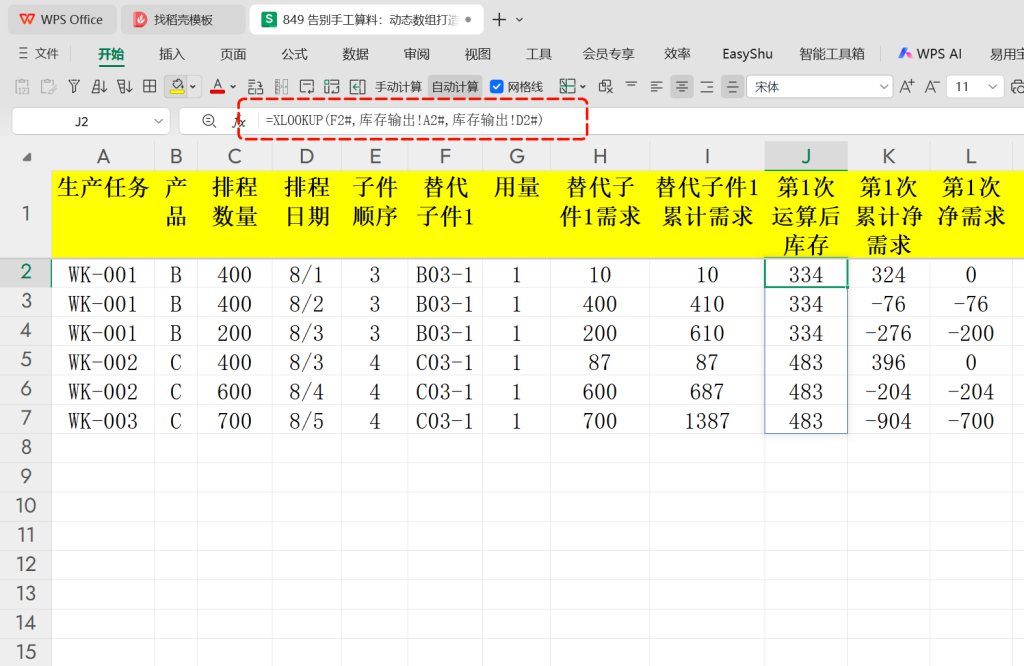Select cell J2 showing 334

click(x=806, y=274)
